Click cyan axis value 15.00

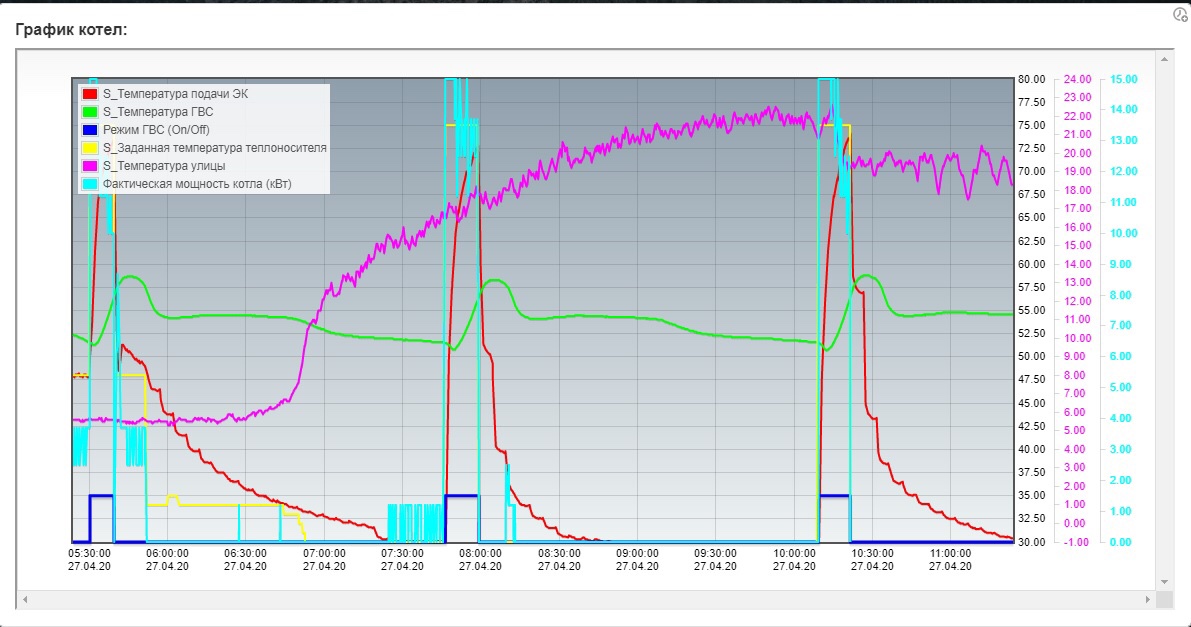pos(1123,79)
